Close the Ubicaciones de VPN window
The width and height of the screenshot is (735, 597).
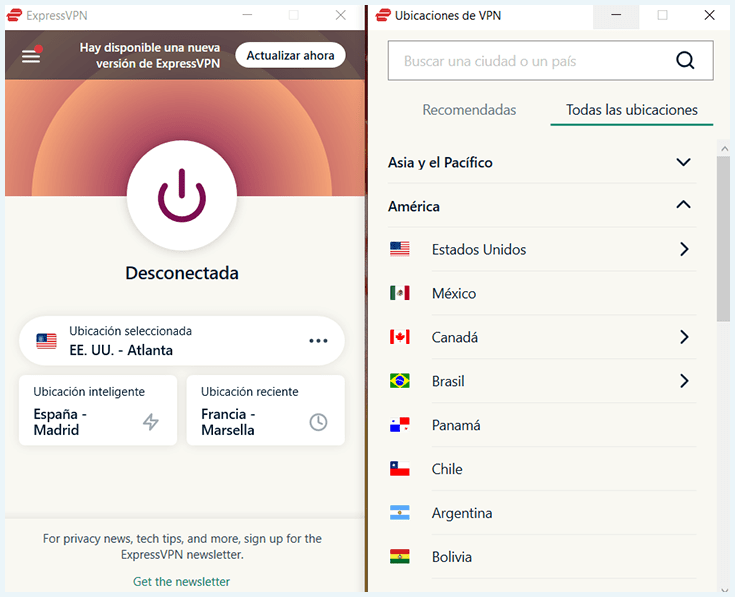[x=709, y=15]
